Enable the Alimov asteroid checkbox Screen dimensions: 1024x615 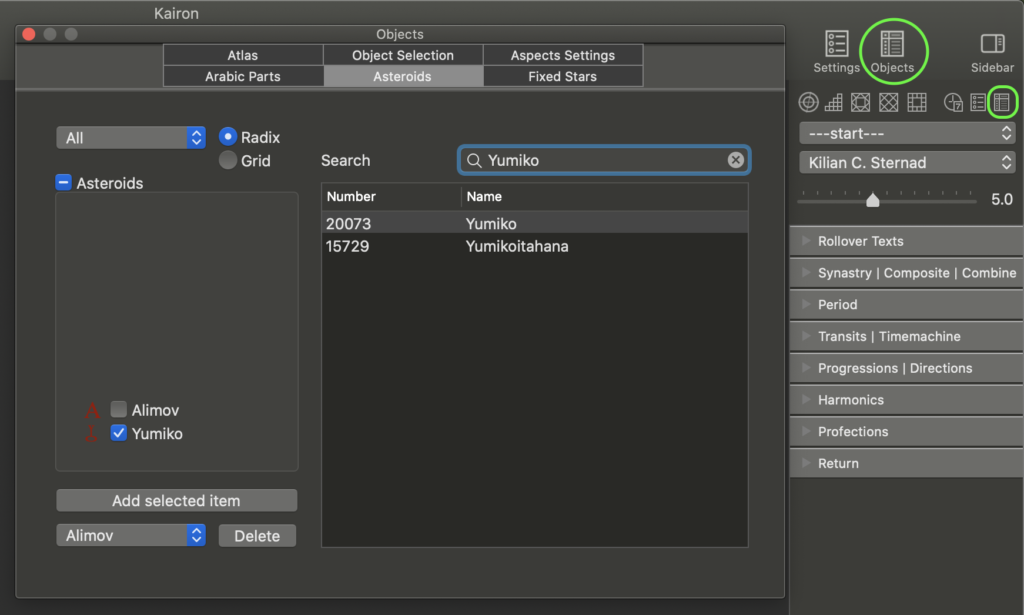coord(118,409)
